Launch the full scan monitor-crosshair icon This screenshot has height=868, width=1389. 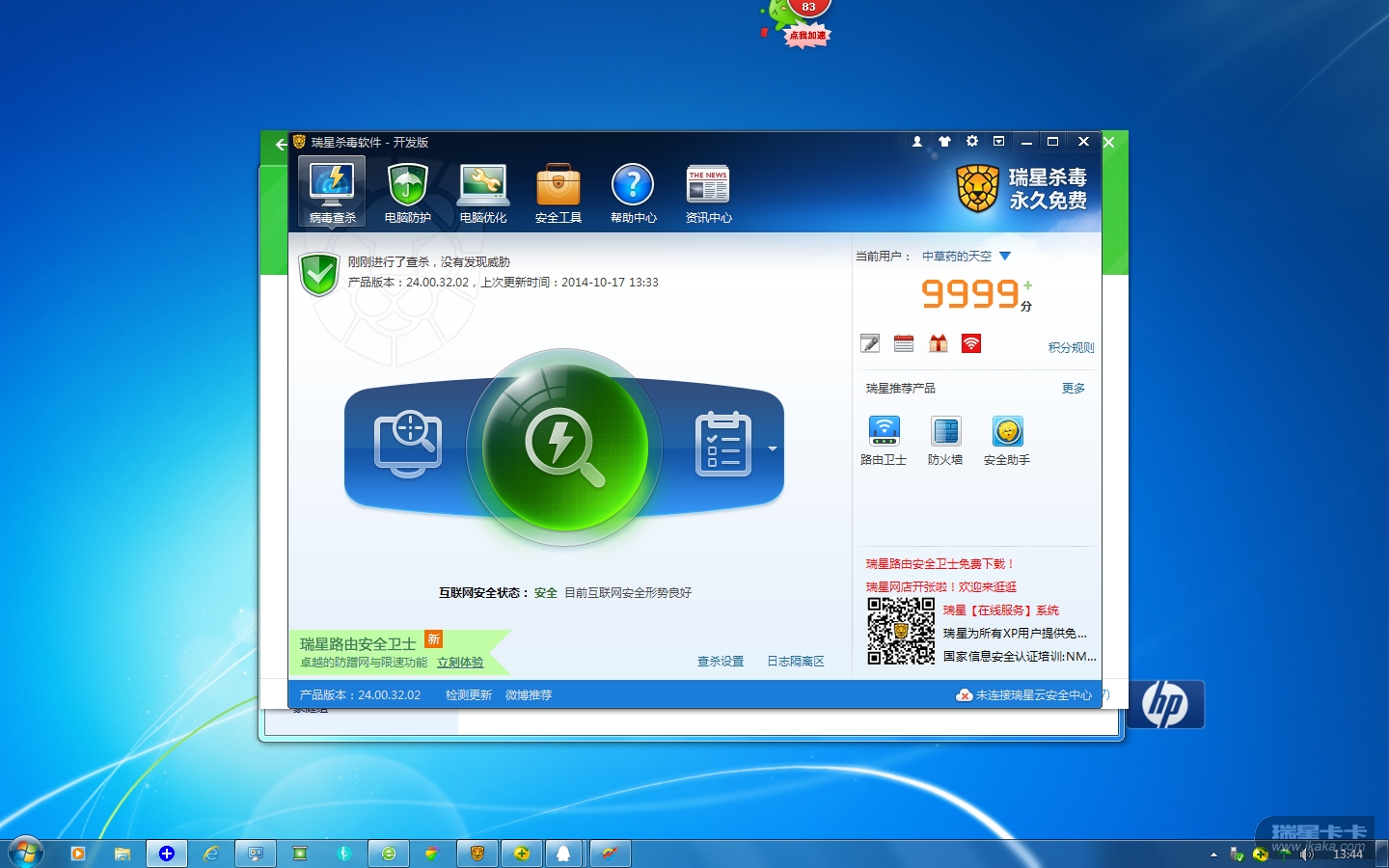[x=408, y=445]
